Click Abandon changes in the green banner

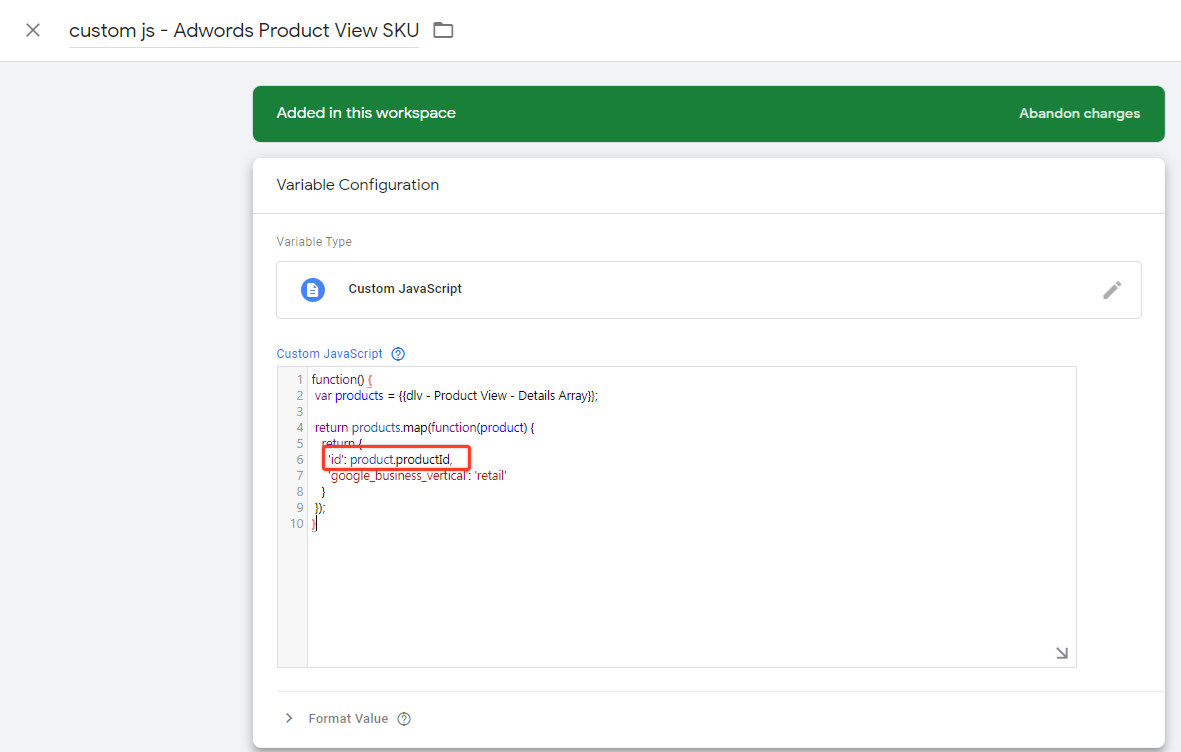pos(1079,114)
